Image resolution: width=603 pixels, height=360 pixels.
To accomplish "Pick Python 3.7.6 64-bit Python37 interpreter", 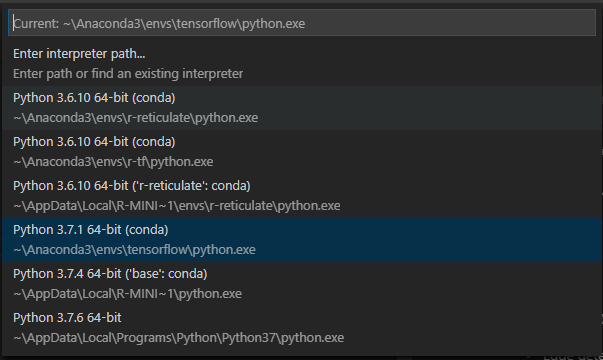I will [302, 328].
